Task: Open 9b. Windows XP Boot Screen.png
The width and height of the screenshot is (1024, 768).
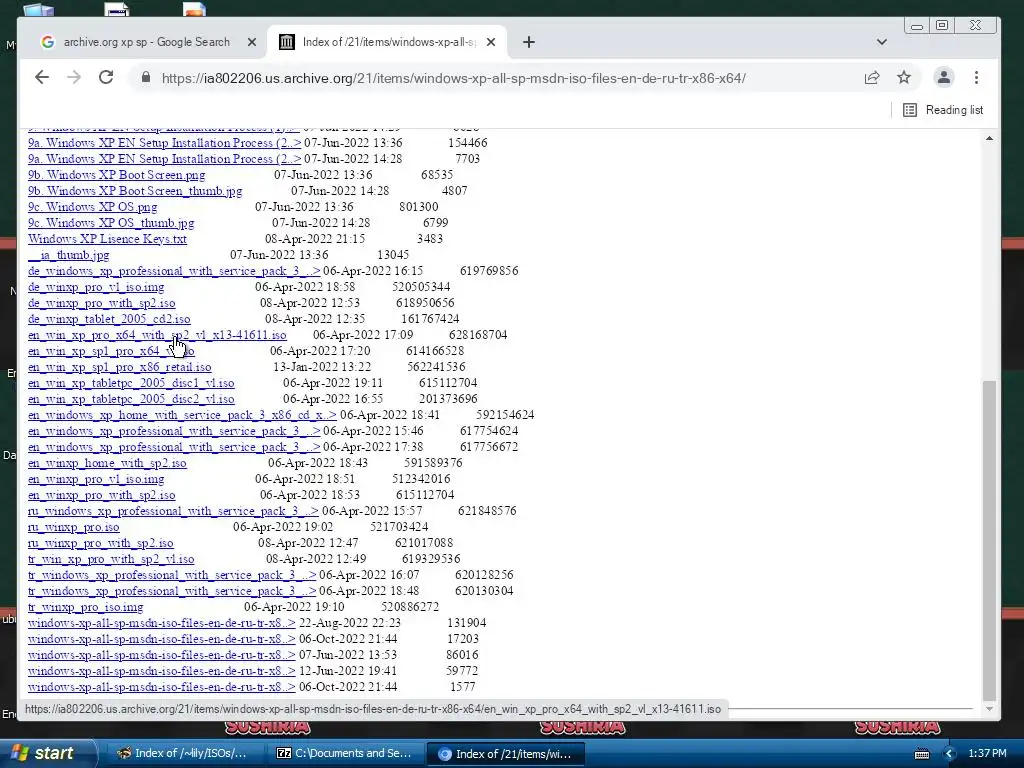Action: [116, 175]
